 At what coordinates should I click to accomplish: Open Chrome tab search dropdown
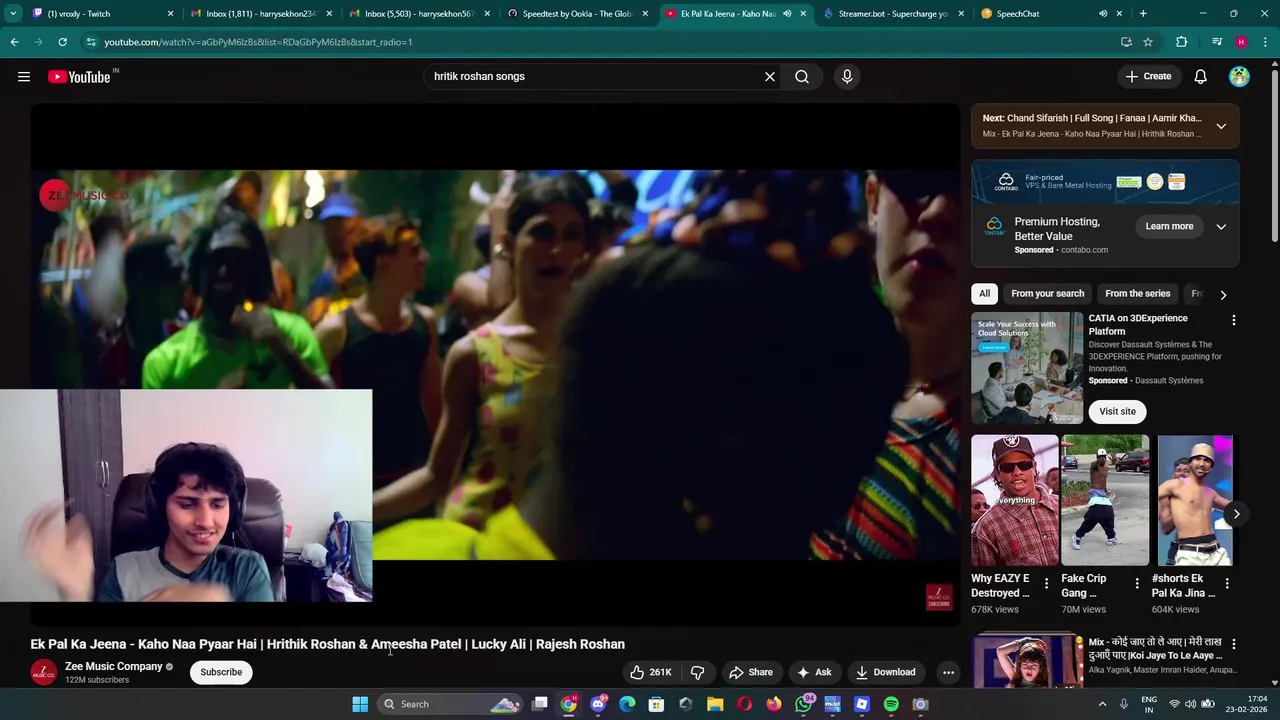point(13,14)
